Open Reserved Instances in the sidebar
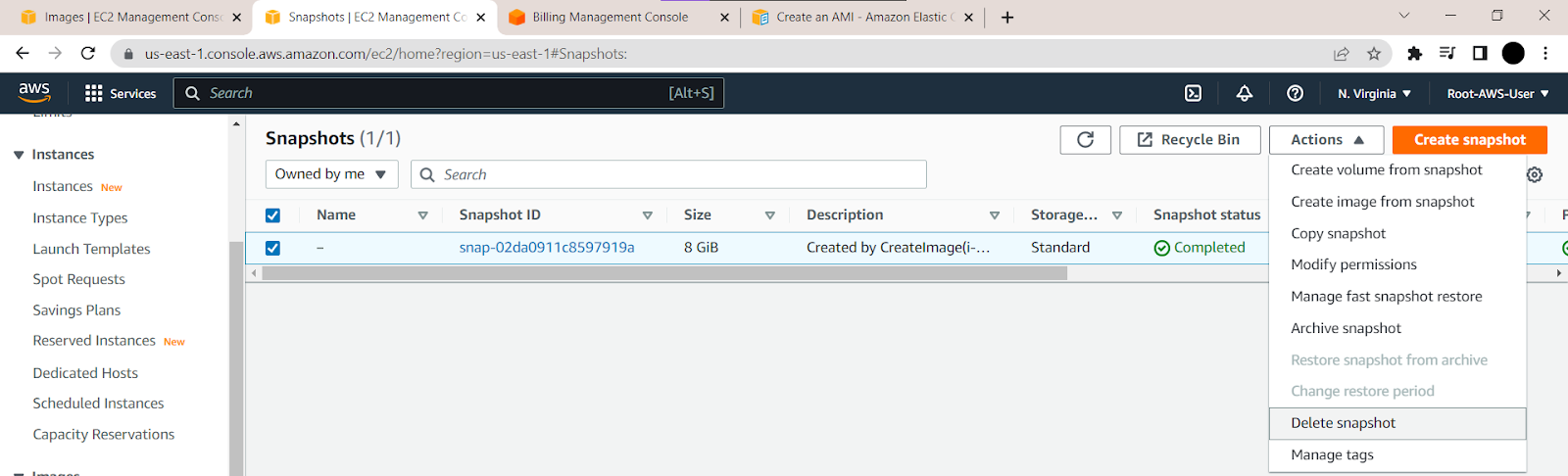This screenshot has height=476, width=1568. point(94,341)
